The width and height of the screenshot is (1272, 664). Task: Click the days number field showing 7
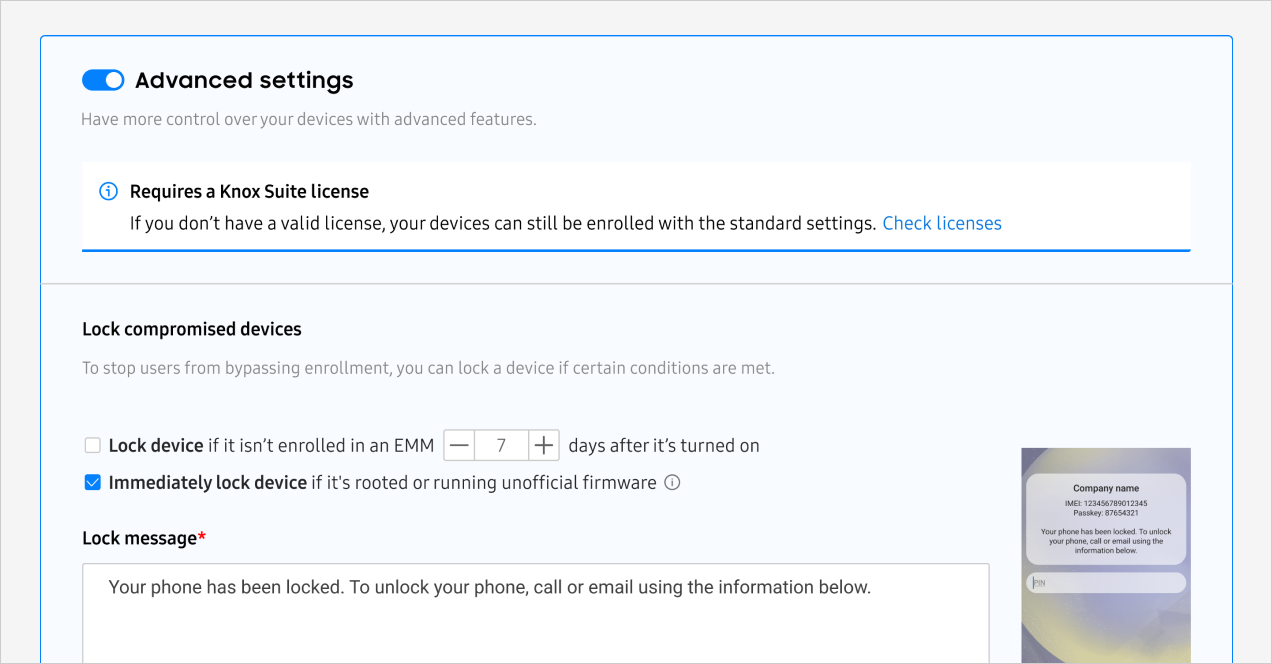[x=501, y=445]
